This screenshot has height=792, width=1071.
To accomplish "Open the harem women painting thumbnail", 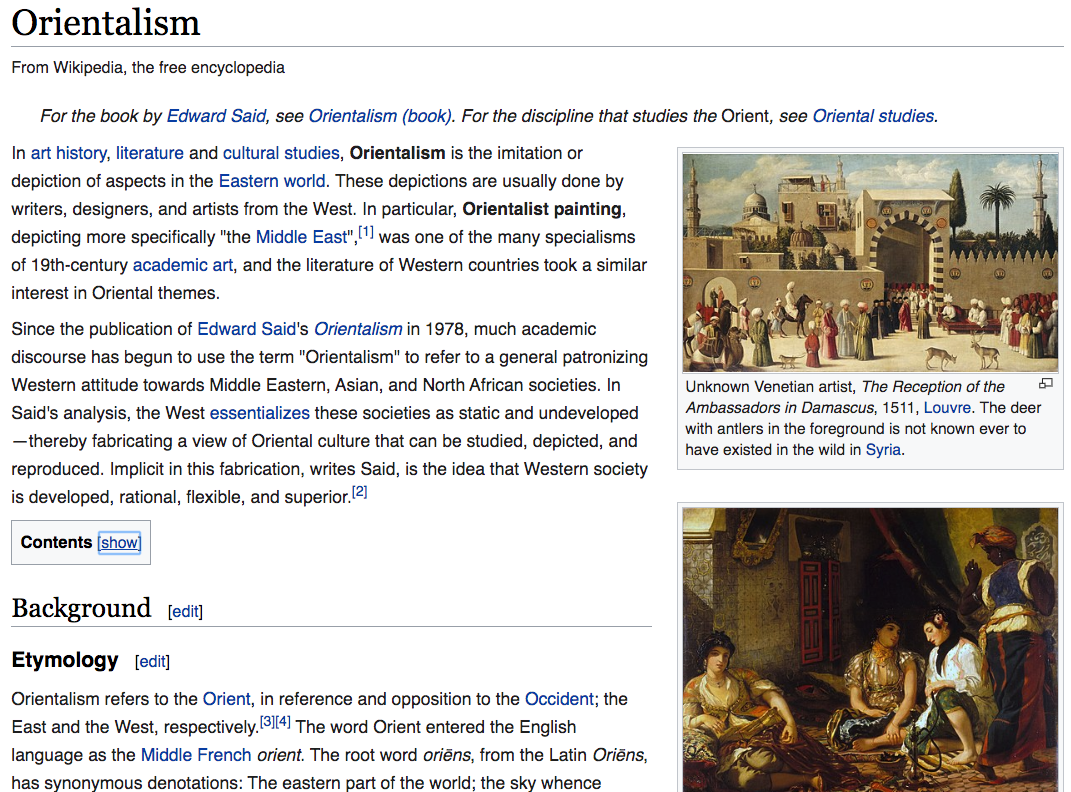I will click(x=870, y=650).
